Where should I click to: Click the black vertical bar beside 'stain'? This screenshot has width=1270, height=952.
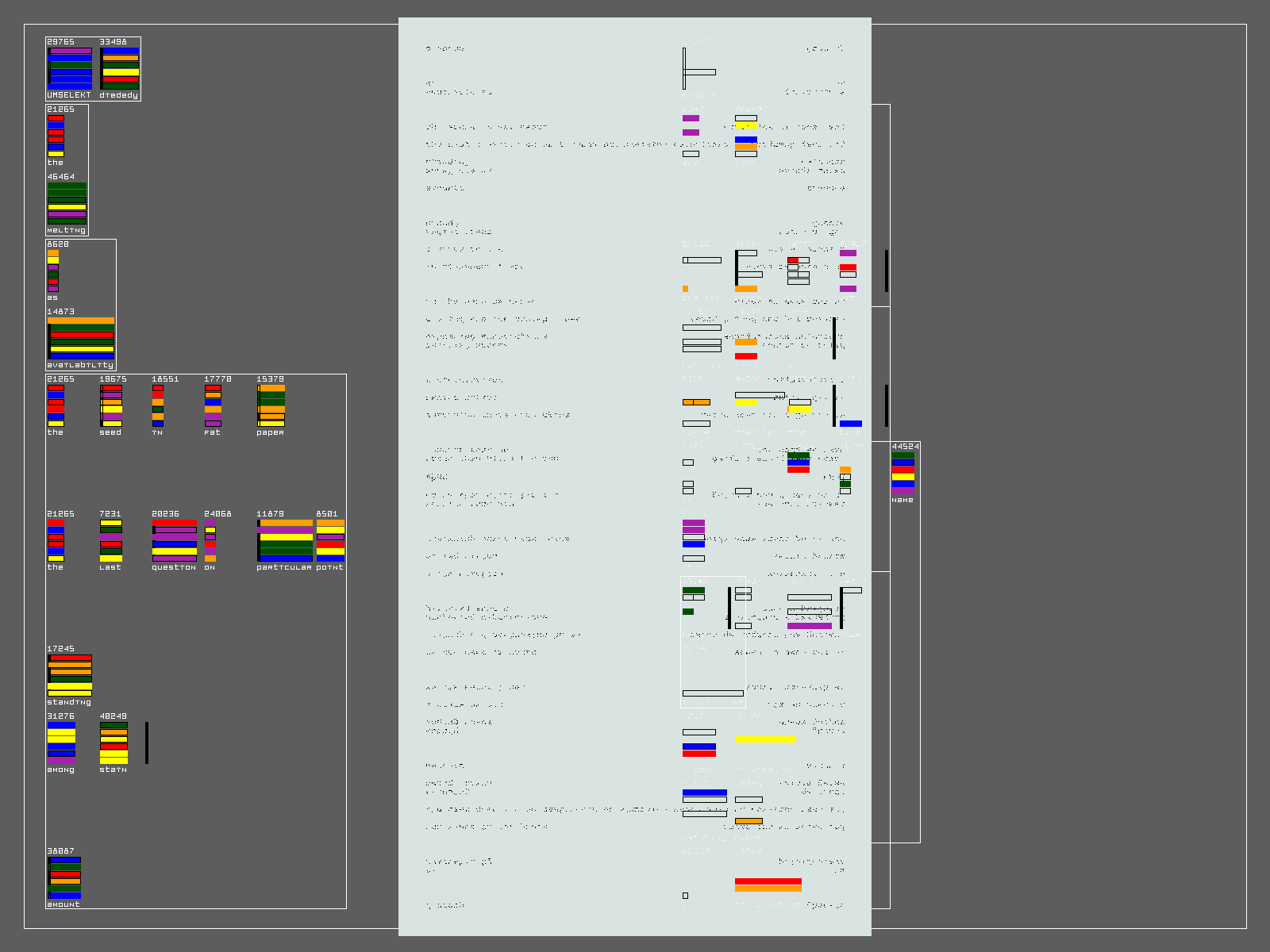click(147, 743)
